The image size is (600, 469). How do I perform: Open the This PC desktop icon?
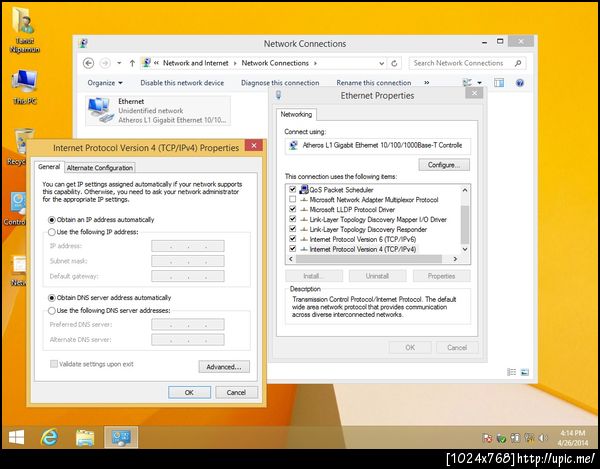[24, 86]
